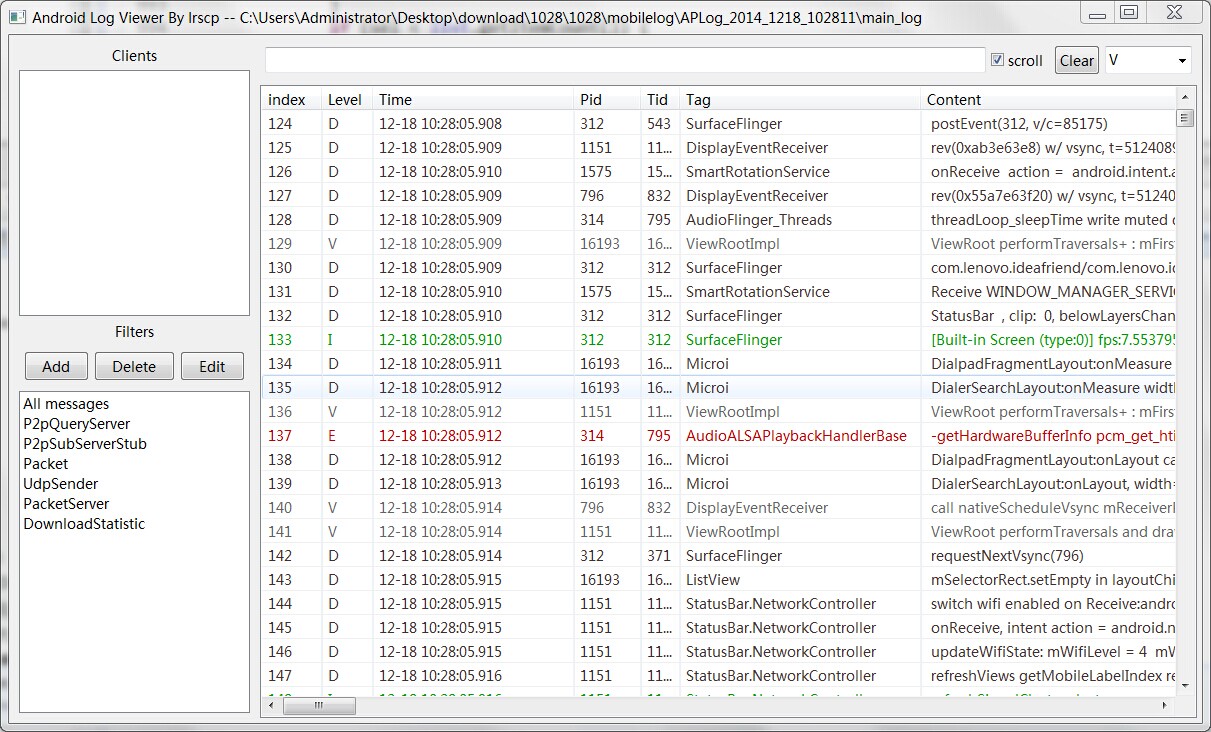Toggle the scroll checkbox
This screenshot has height=732, width=1211.
click(997, 60)
